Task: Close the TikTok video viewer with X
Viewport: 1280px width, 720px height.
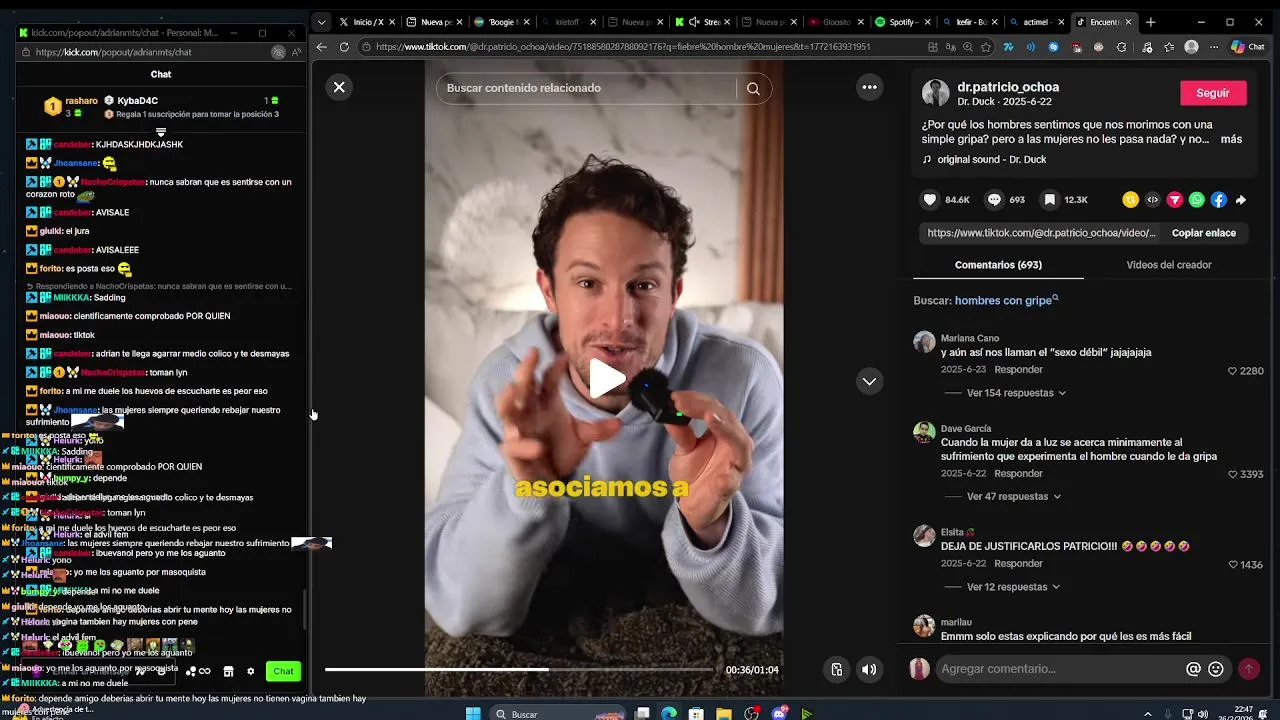Action: click(339, 87)
